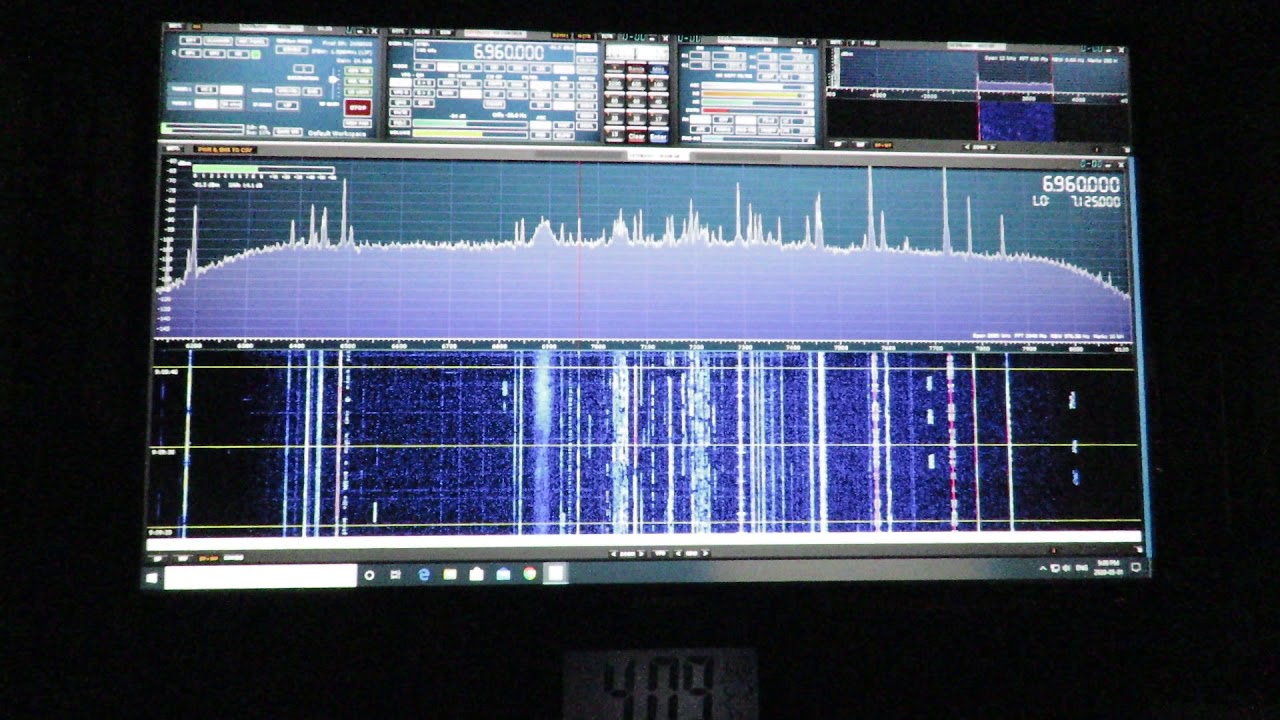Select the orange tab above the main spectrum
1280x720 pixels.
pyautogui.click(x=225, y=150)
